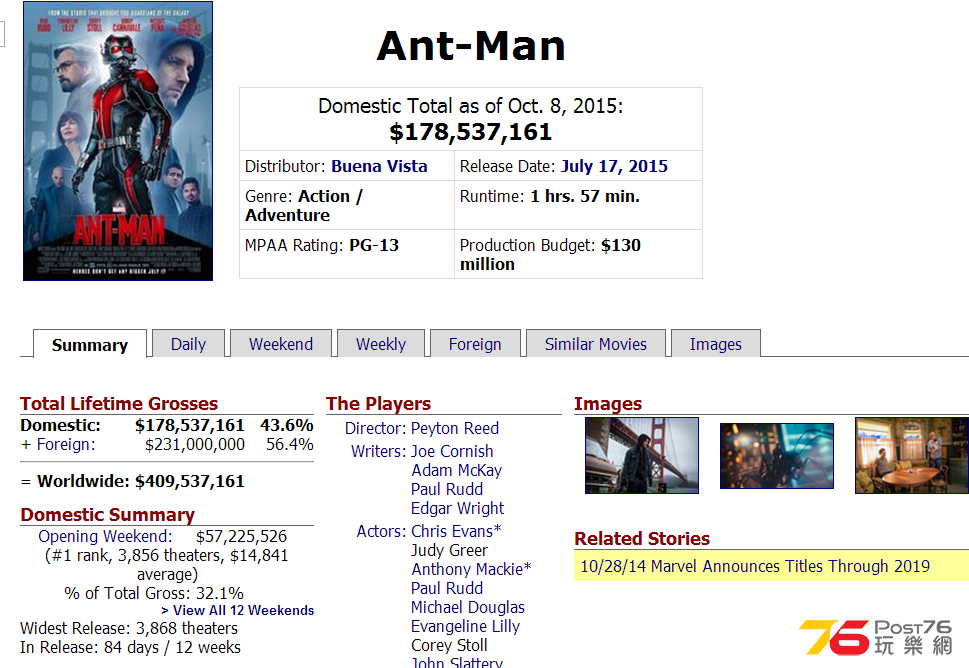Click the View All 12 Weekends link
The width and height of the screenshot is (969, 668).
point(238,611)
